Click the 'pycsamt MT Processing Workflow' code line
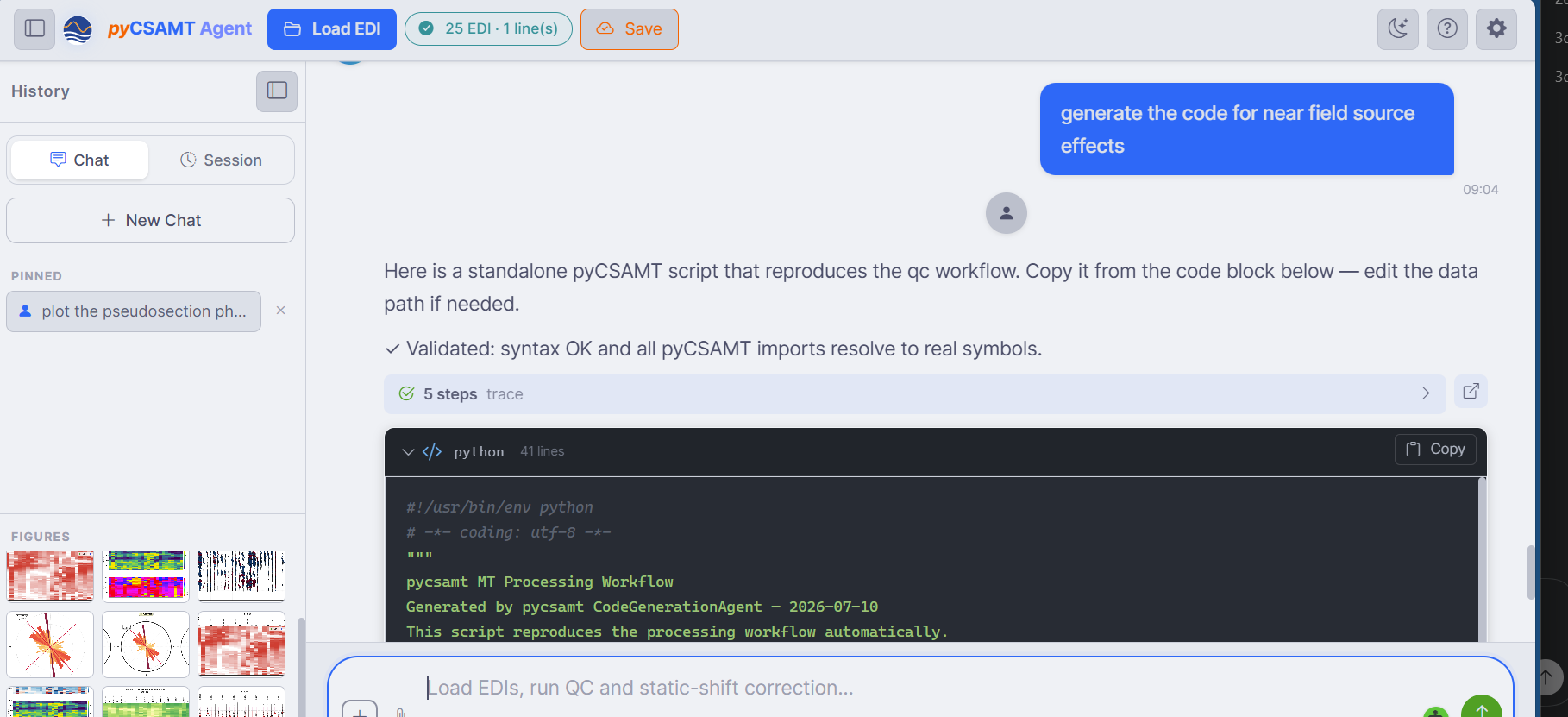Image resolution: width=1568 pixels, height=717 pixels. pyautogui.click(x=540, y=582)
